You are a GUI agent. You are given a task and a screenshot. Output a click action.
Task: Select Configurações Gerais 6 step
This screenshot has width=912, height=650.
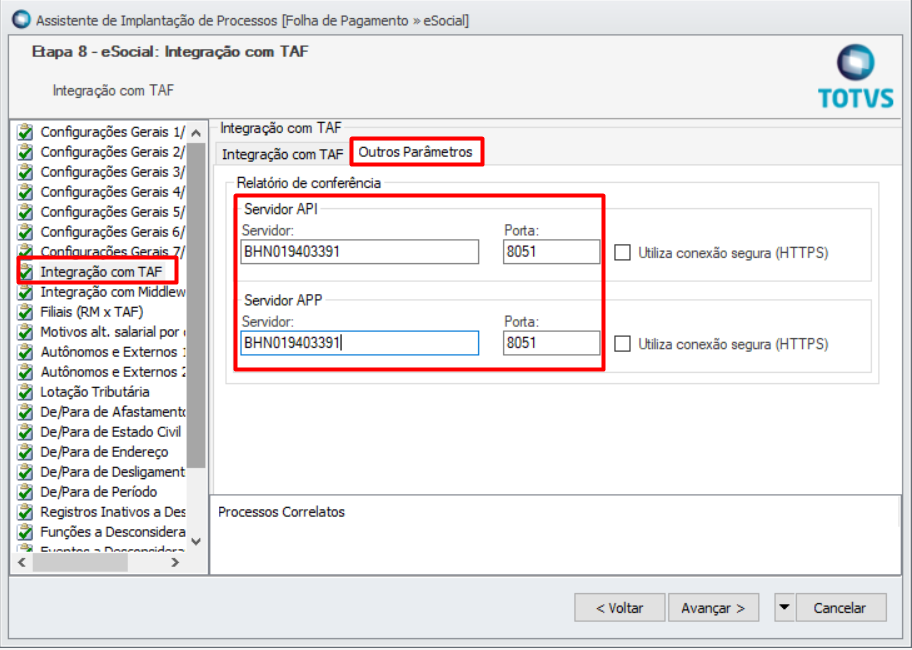[x=112, y=232]
